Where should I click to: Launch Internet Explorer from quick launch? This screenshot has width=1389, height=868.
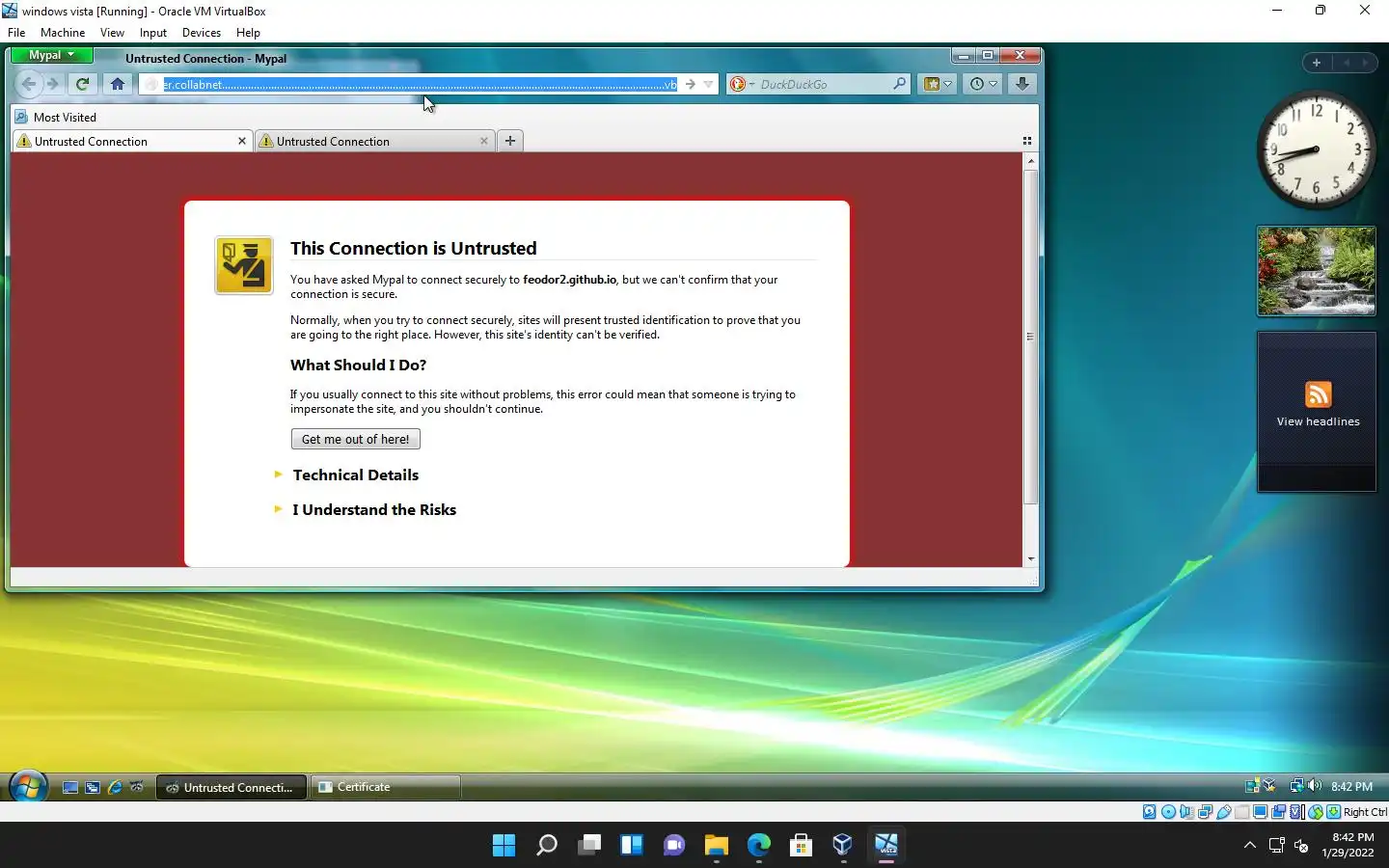click(x=115, y=787)
